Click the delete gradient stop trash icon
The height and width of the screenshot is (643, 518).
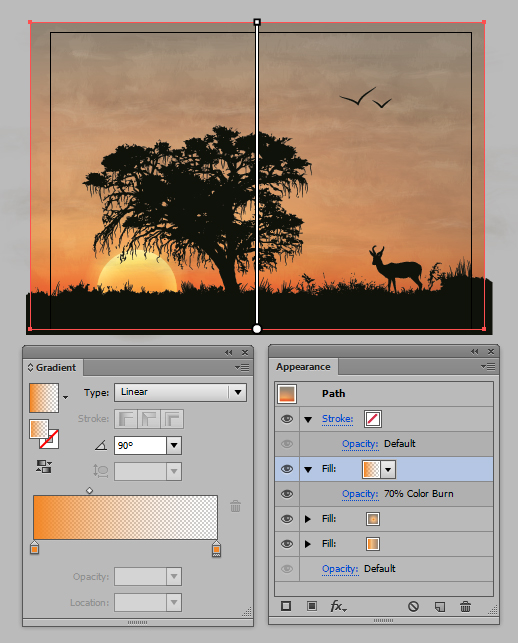(x=235, y=506)
